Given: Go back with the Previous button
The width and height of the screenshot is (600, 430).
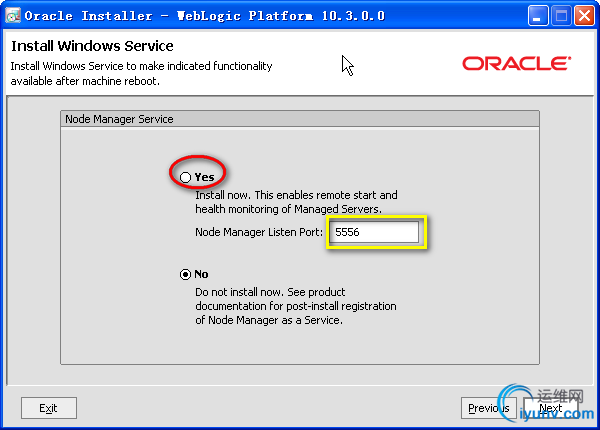Looking at the screenshot, I should [489, 408].
